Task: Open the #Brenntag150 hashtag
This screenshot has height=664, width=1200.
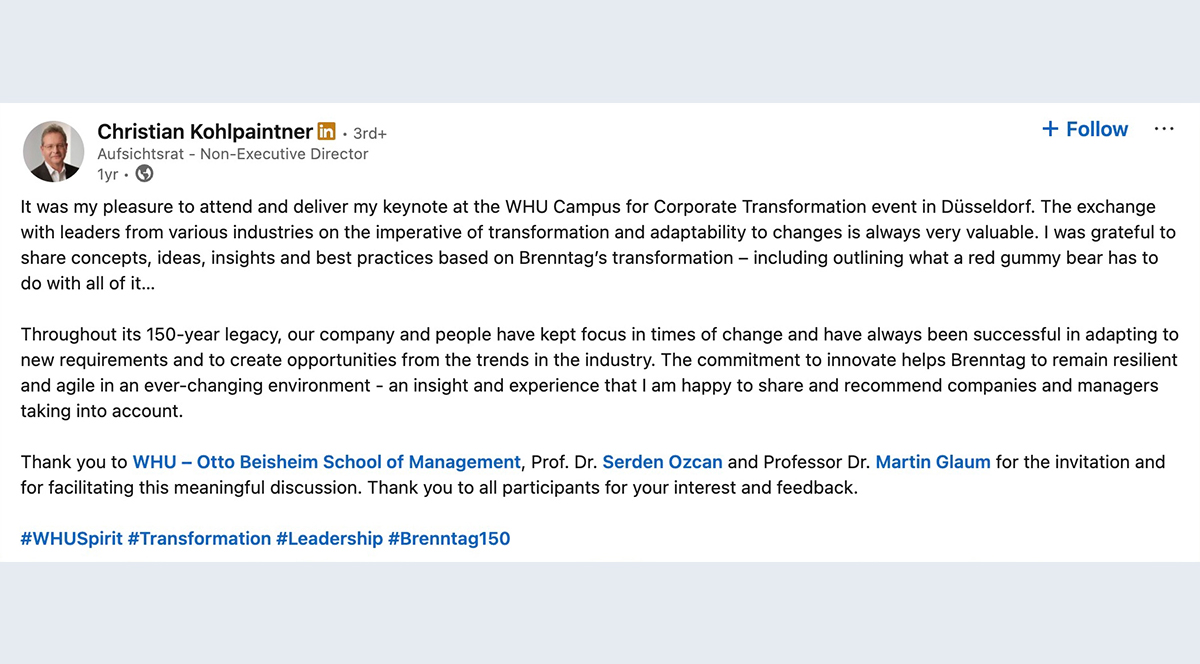Action: tap(449, 538)
